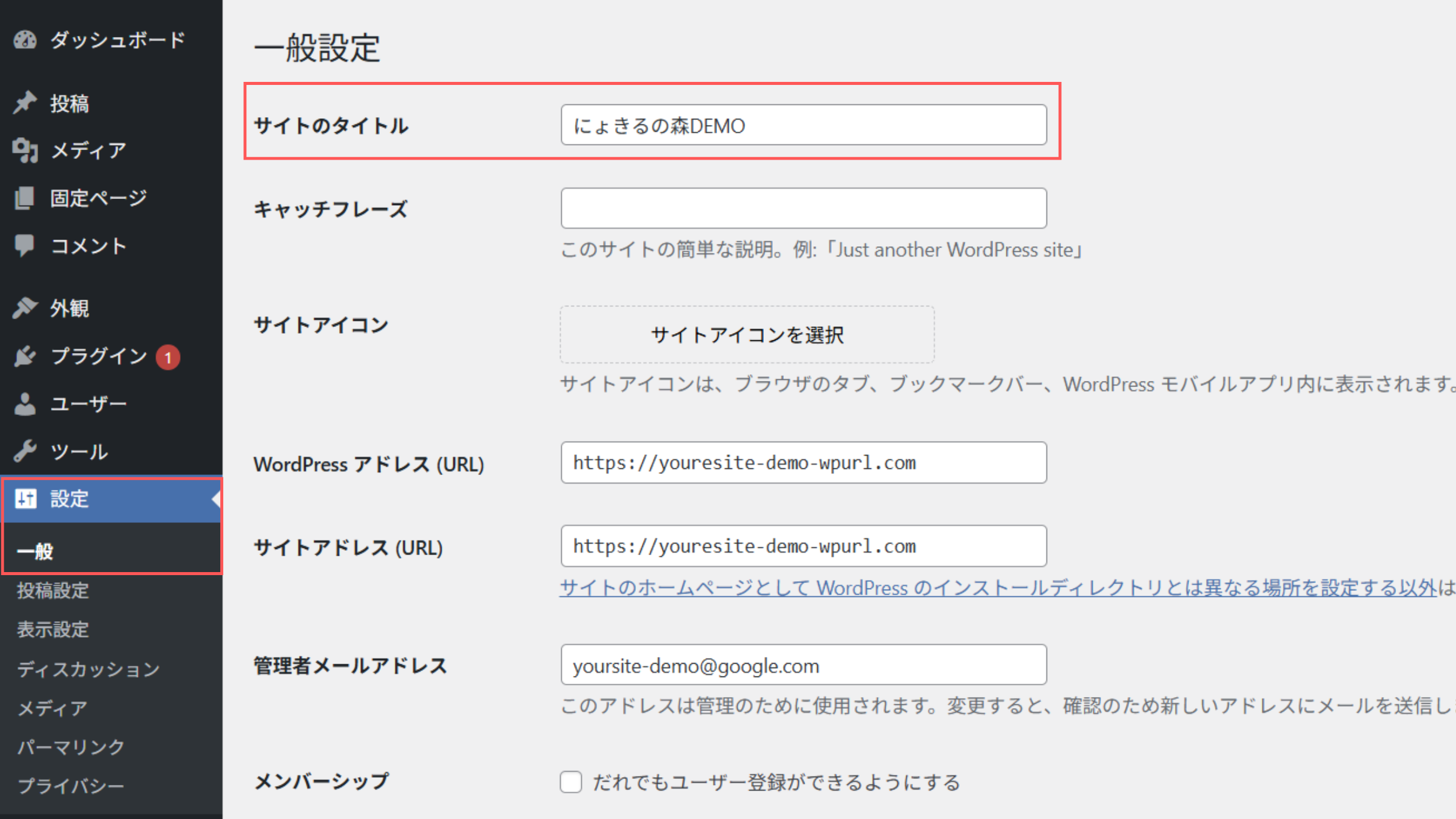This screenshot has width=1456, height=819.
Task: Click the Users person icon
Action: click(25, 404)
